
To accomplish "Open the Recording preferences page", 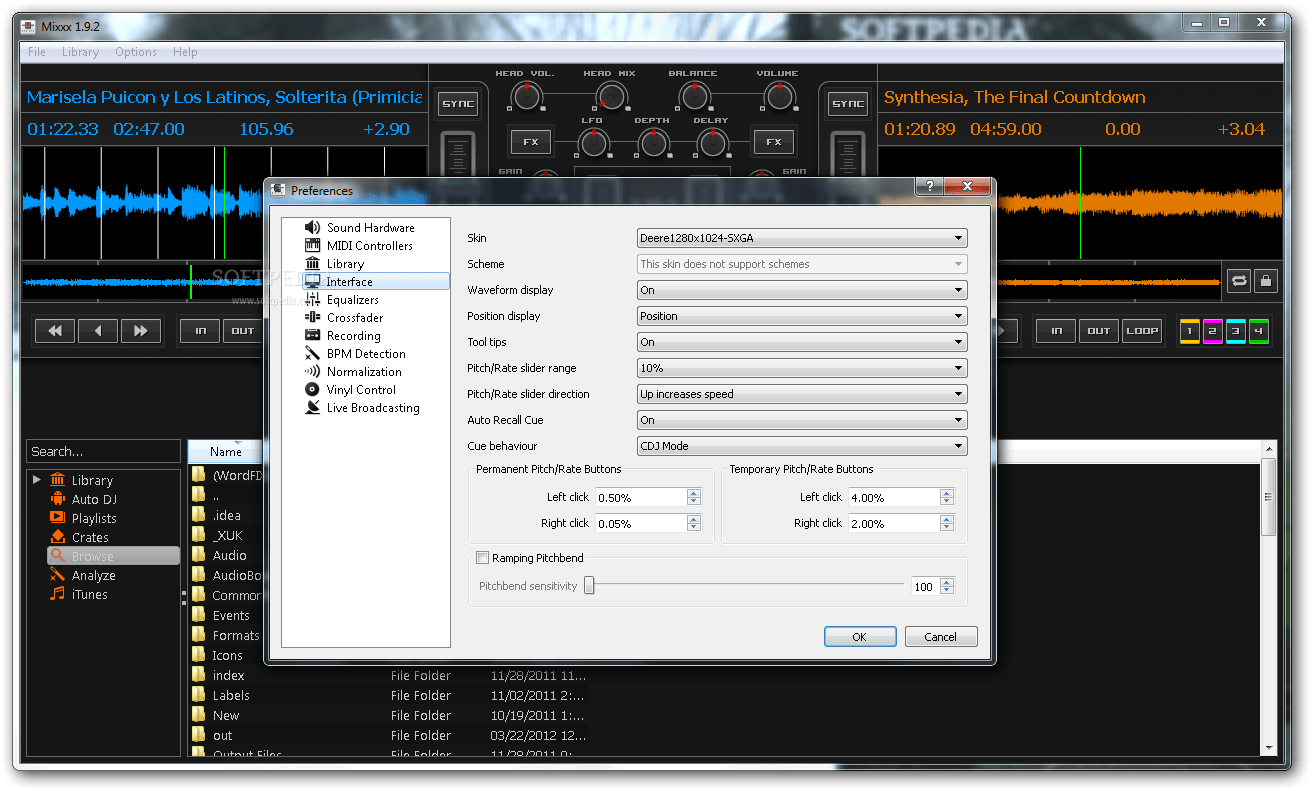I will pyautogui.click(x=342, y=336).
